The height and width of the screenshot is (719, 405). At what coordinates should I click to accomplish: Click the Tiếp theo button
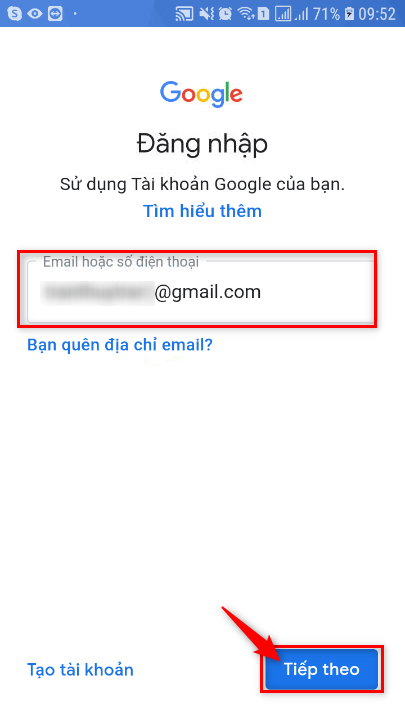pos(322,669)
